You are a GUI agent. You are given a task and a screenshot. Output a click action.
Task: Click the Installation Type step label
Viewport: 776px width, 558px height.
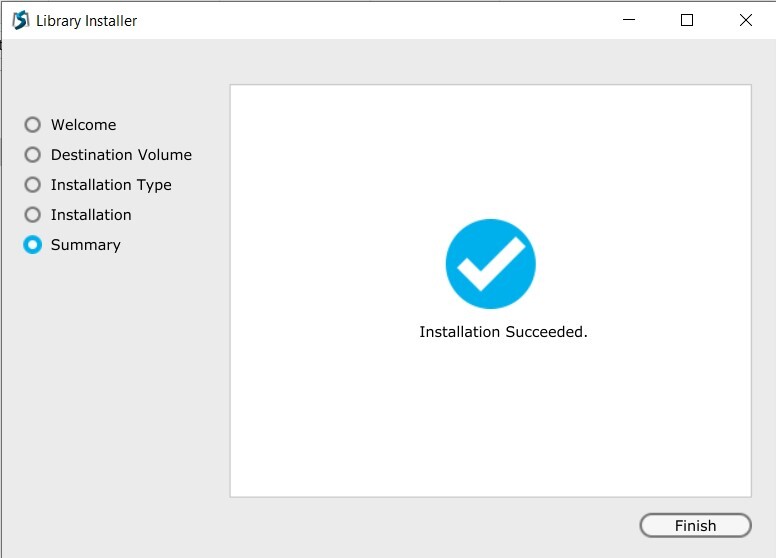[111, 185]
